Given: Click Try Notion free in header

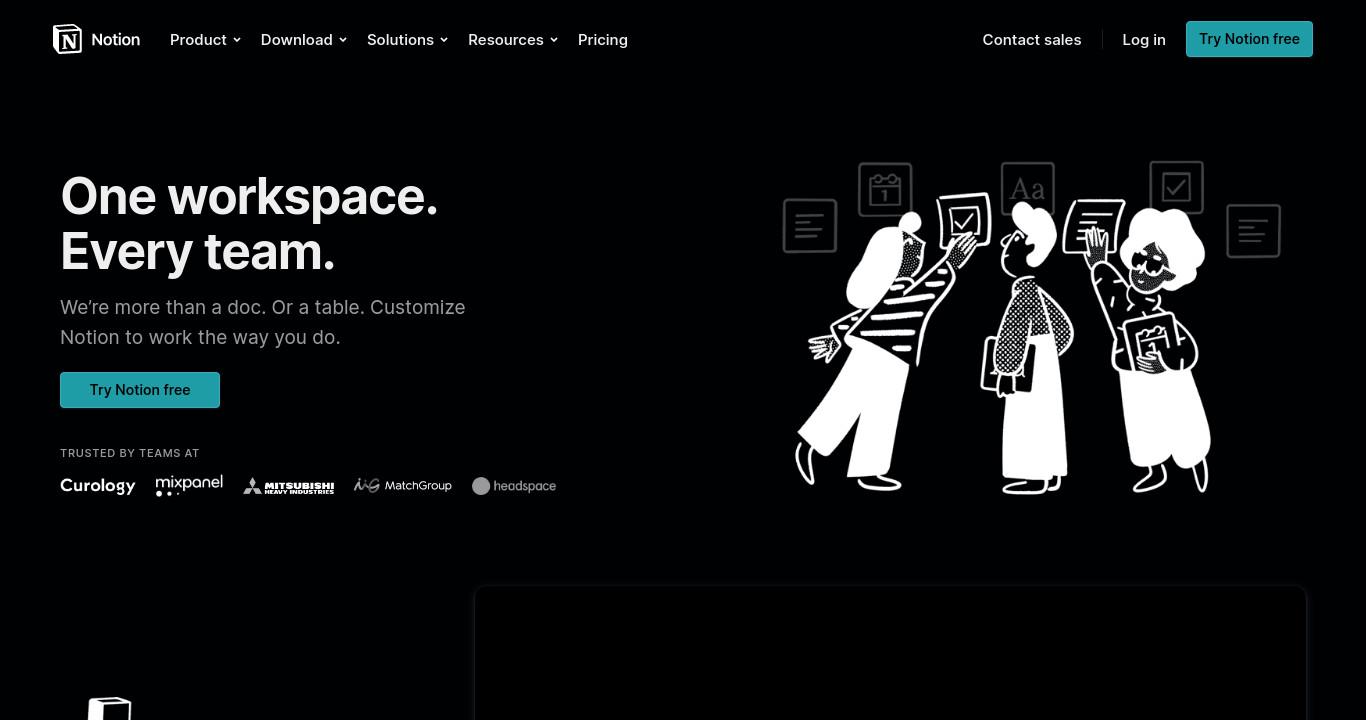Looking at the screenshot, I should (1249, 39).
